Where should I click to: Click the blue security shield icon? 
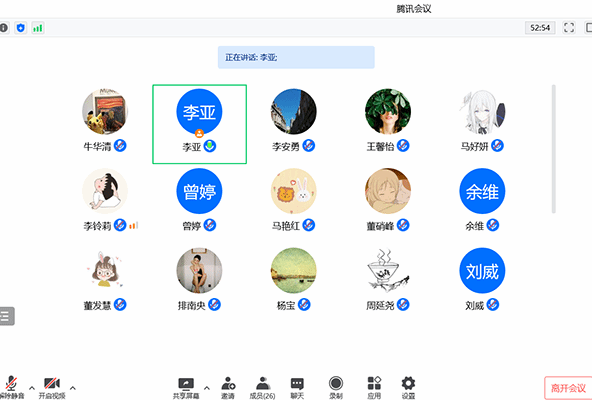(x=21, y=28)
